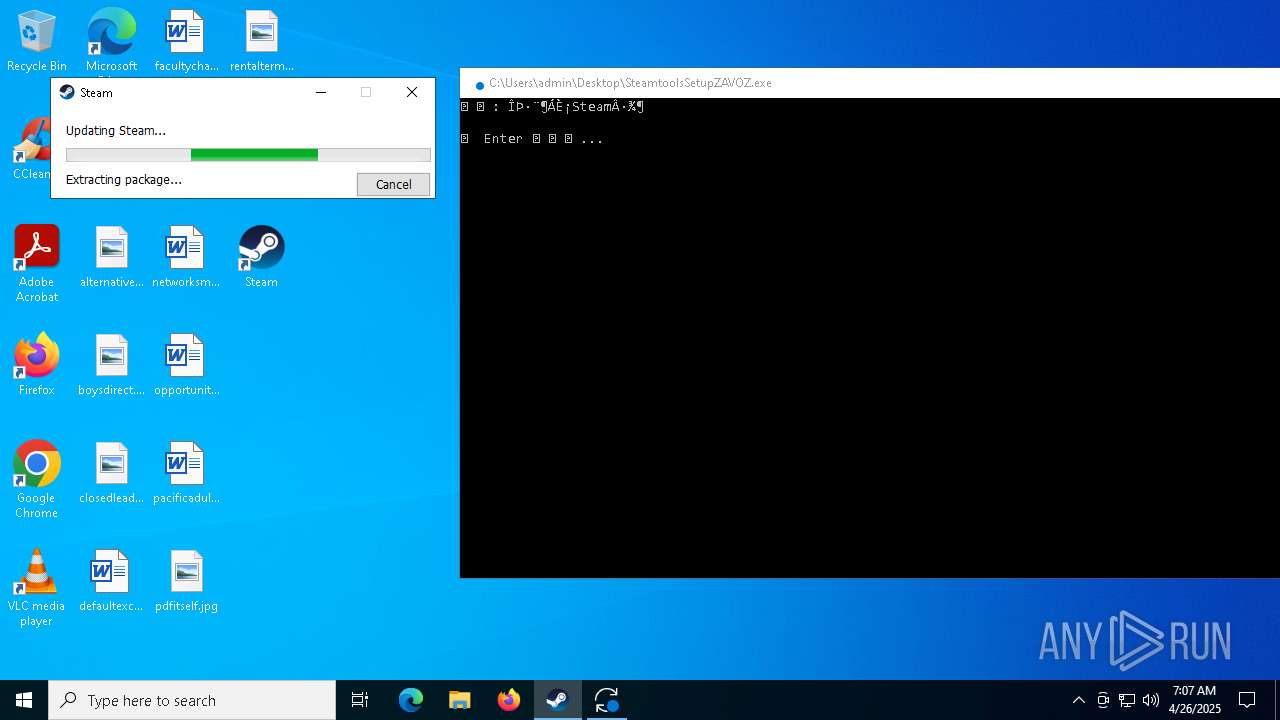Switch to SteamtoolsSetup taskbar button
Viewport: 1280px width, 720px height.
point(606,700)
